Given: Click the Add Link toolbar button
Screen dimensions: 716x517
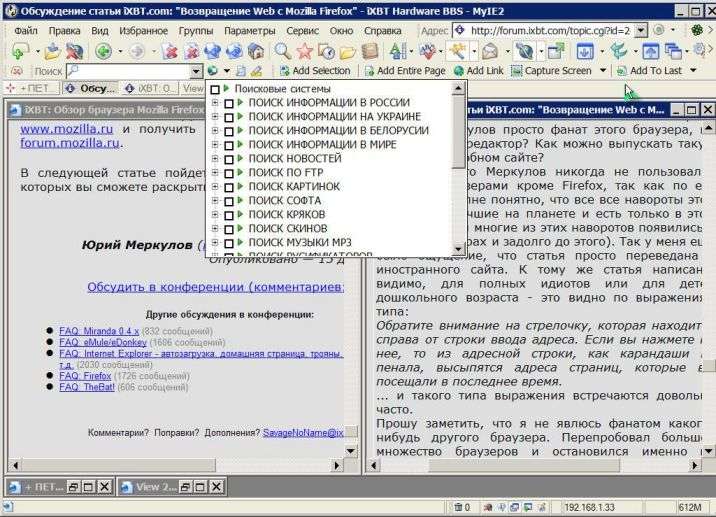Looking at the screenshot, I should pos(478,71).
